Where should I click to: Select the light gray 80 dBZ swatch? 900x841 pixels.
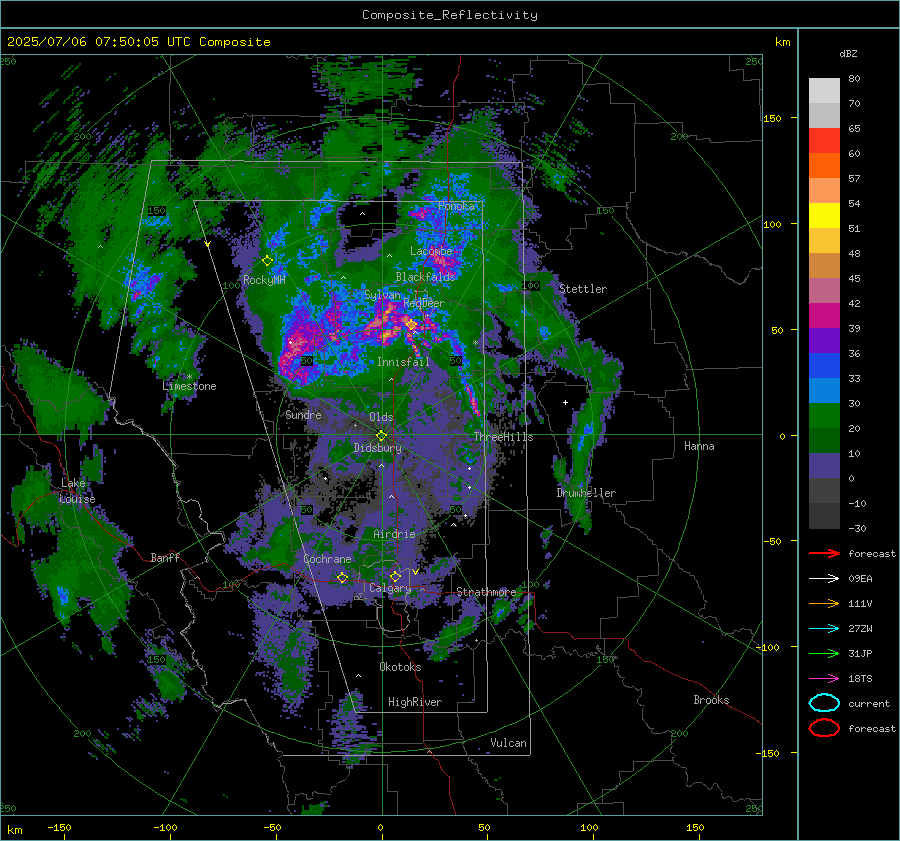(824, 90)
